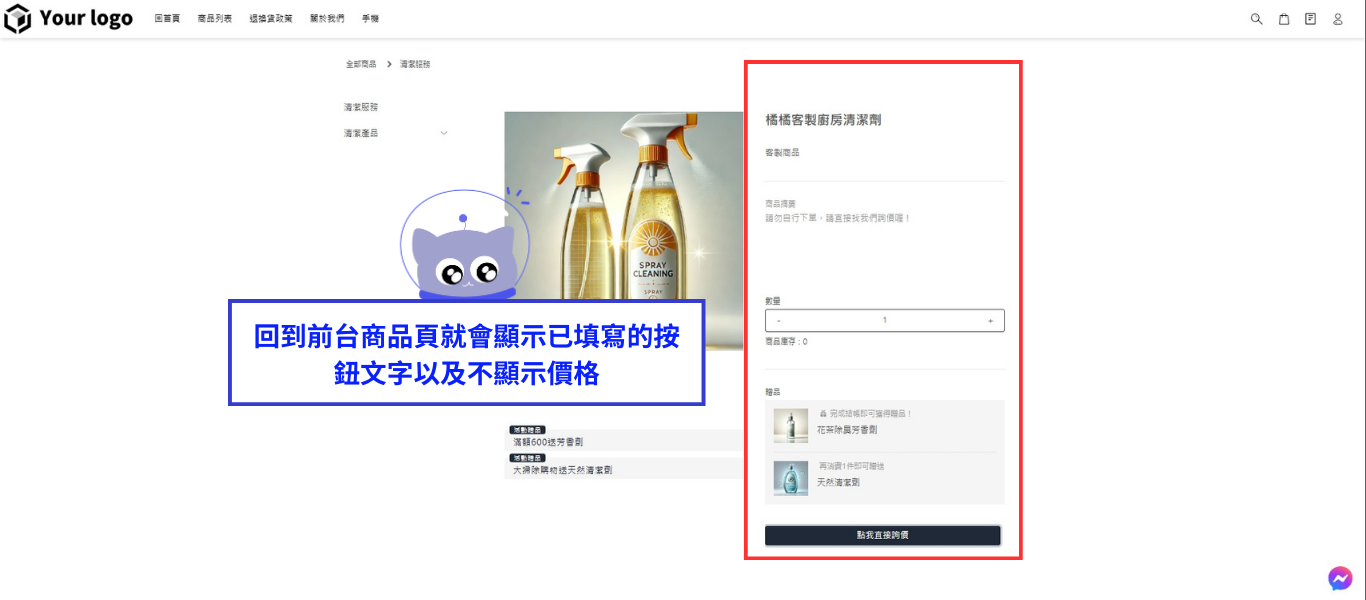Open the 退換貨政策 menu item
Screen dimensions: 1366x600
tap(271, 19)
